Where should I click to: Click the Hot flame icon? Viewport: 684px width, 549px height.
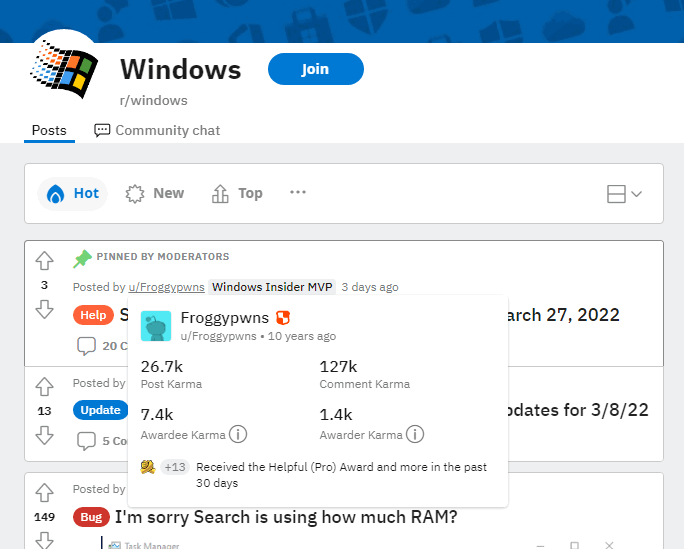pyautogui.click(x=55, y=194)
